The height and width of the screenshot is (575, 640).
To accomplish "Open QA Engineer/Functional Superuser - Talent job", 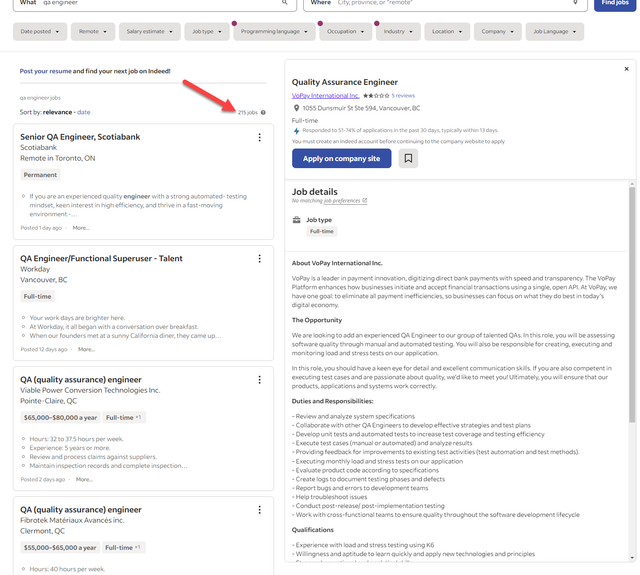I will click(x=101, y=258).
